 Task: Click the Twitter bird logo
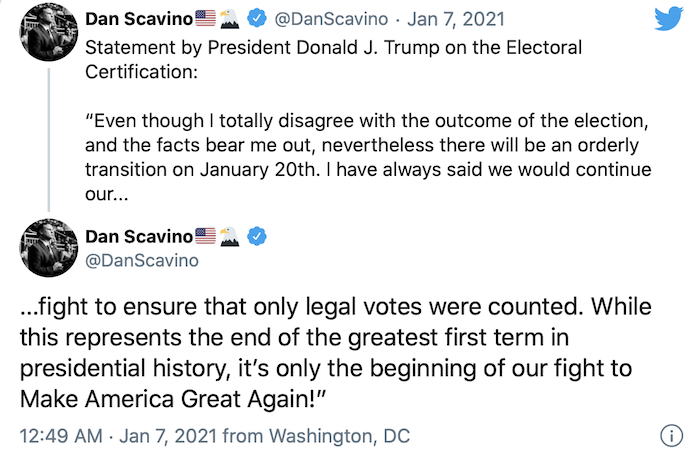point(668,18)
